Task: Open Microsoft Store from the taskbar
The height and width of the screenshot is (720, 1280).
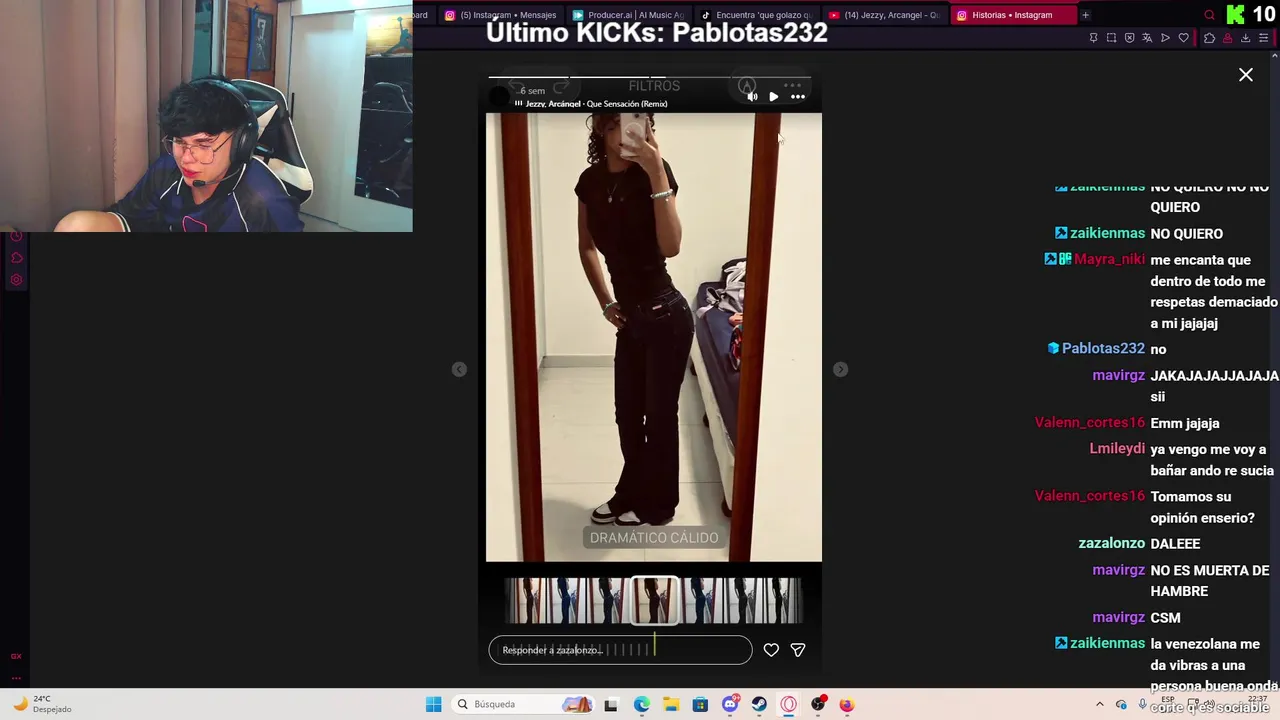Action: [x=700, y=704]
